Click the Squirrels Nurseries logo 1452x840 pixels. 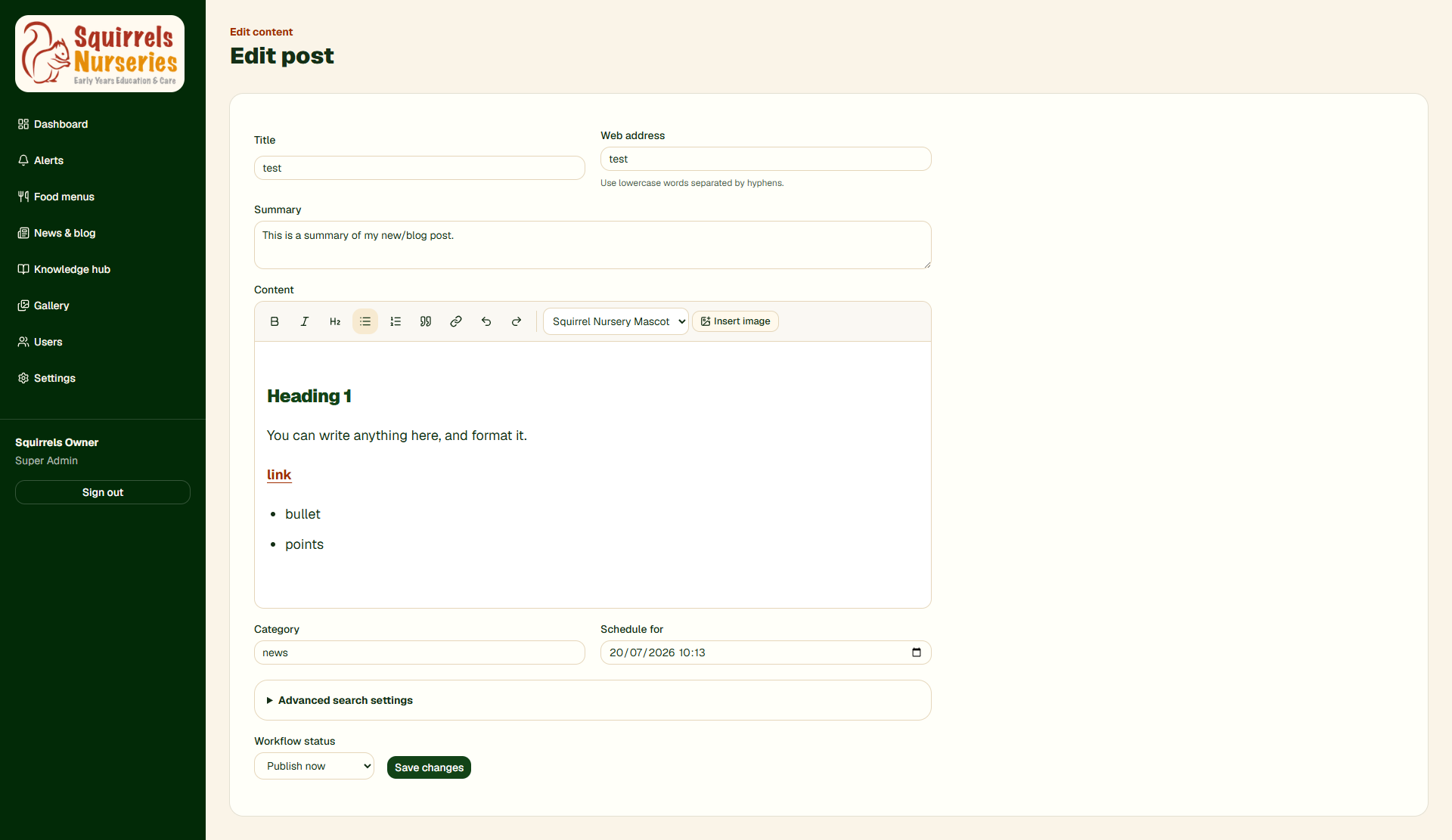(100, 54)
